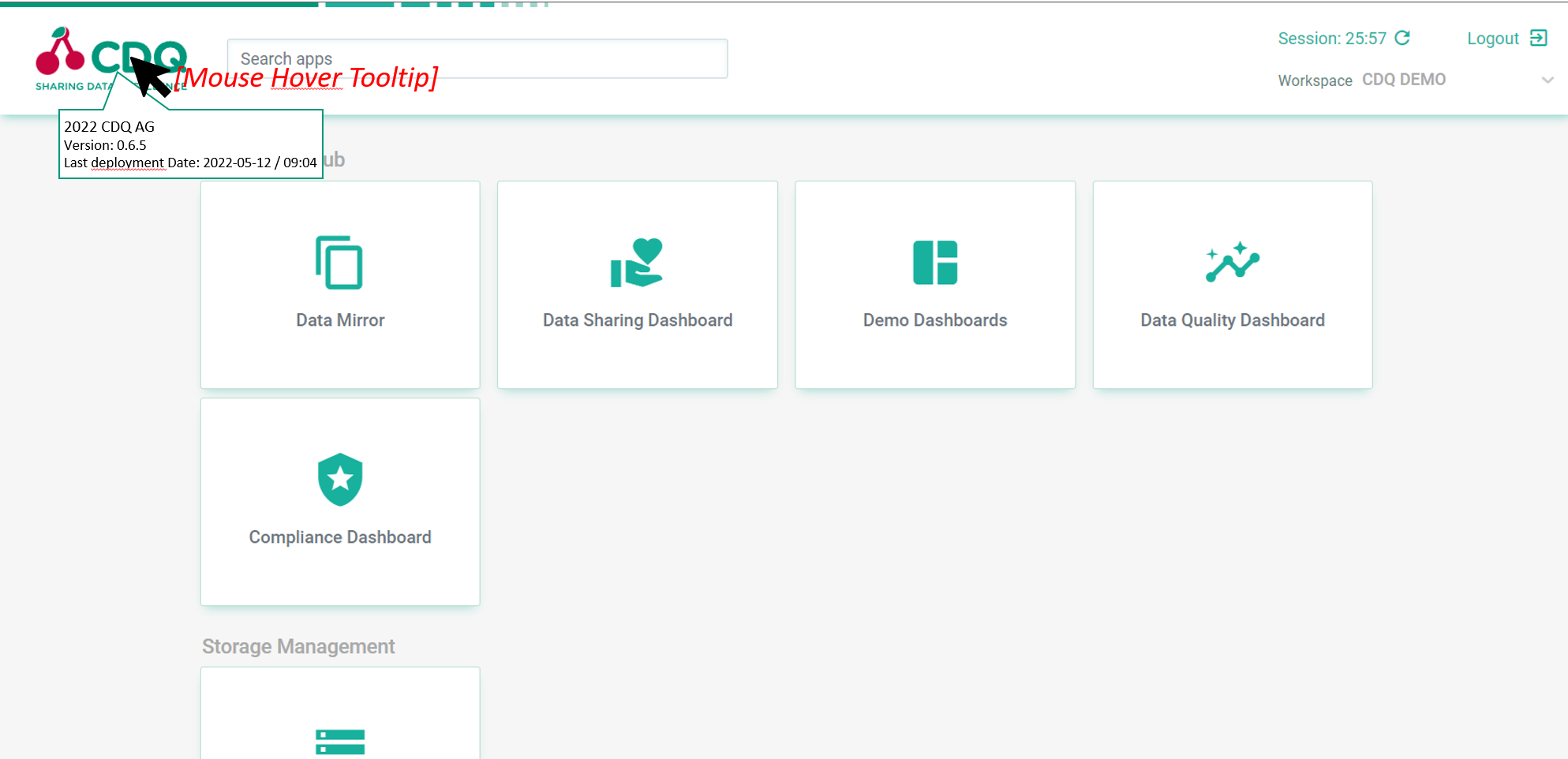This screenshot has width=1568, height=759.
Task: Focus the Search apps field
Action: [x=477, y=58]
